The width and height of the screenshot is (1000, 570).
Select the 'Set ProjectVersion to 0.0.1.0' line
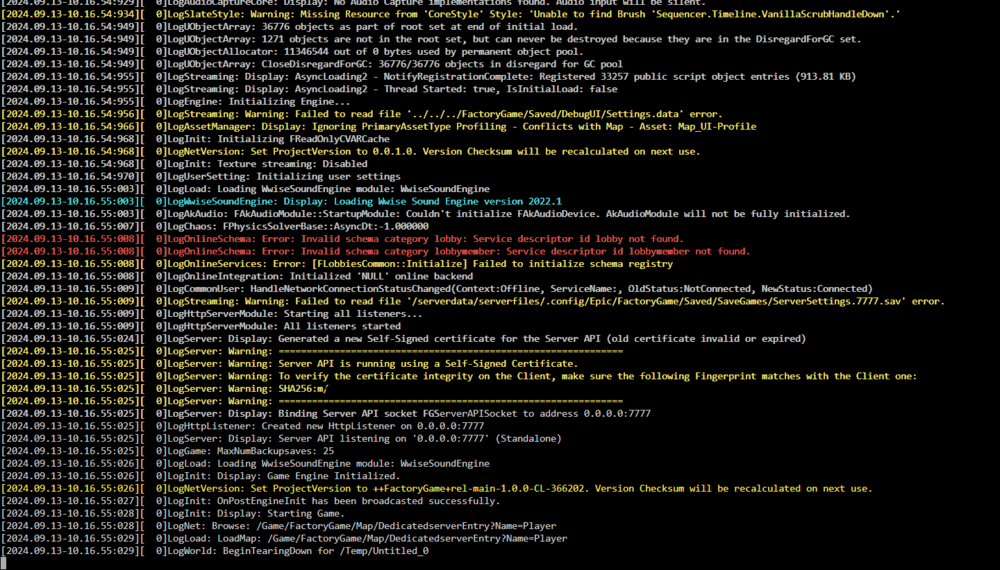coord(351,151)
